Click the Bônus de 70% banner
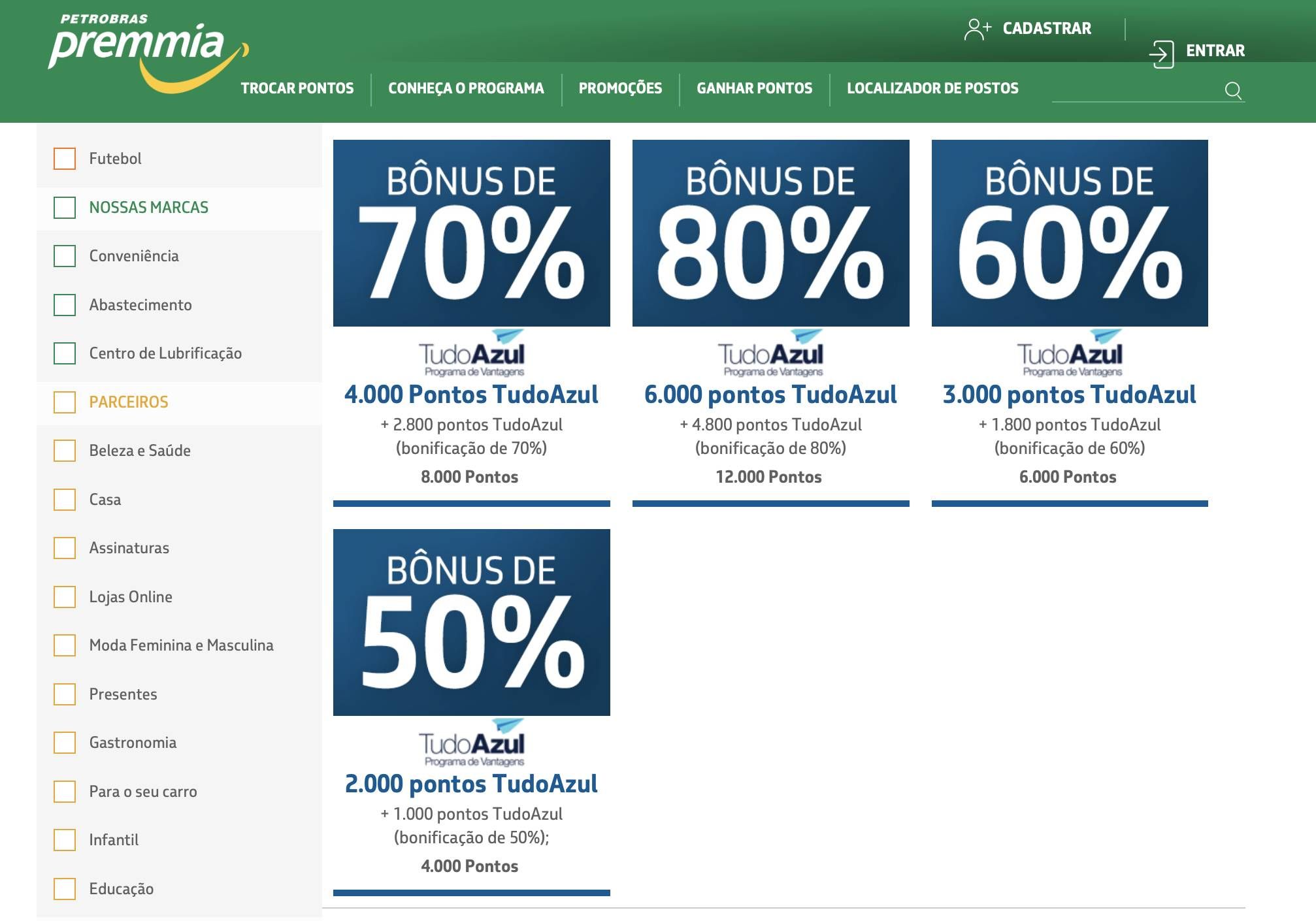Screen dimensions: 1316x921 (x=472, y=233)
